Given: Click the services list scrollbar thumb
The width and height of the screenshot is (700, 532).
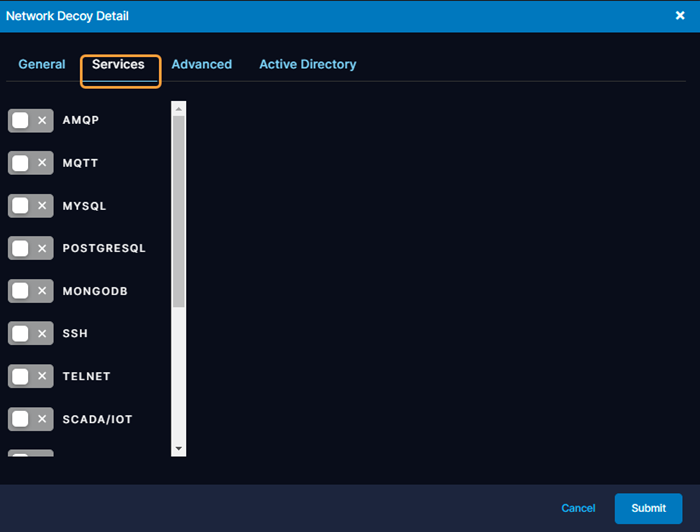Looking at the screenshot, I should (179, 210).
